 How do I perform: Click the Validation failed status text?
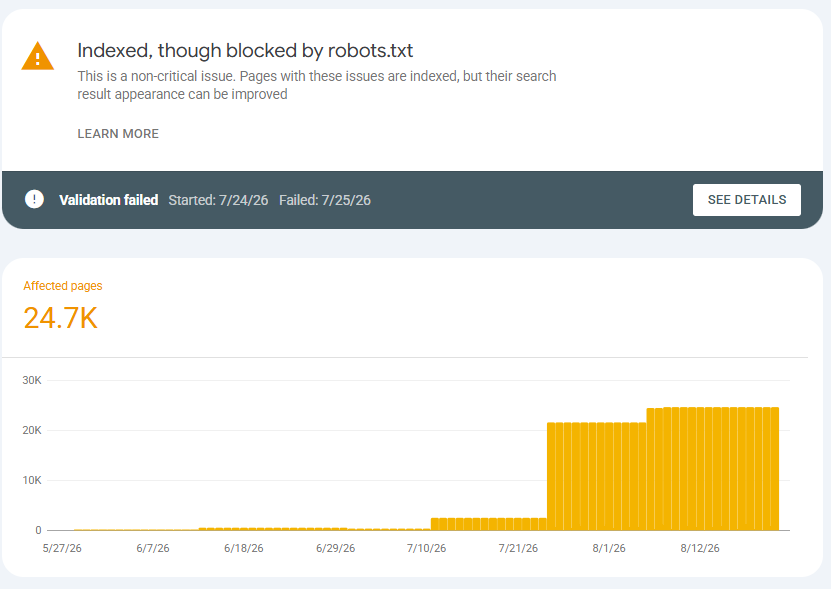pyautogui.click(x=109, y=200)
